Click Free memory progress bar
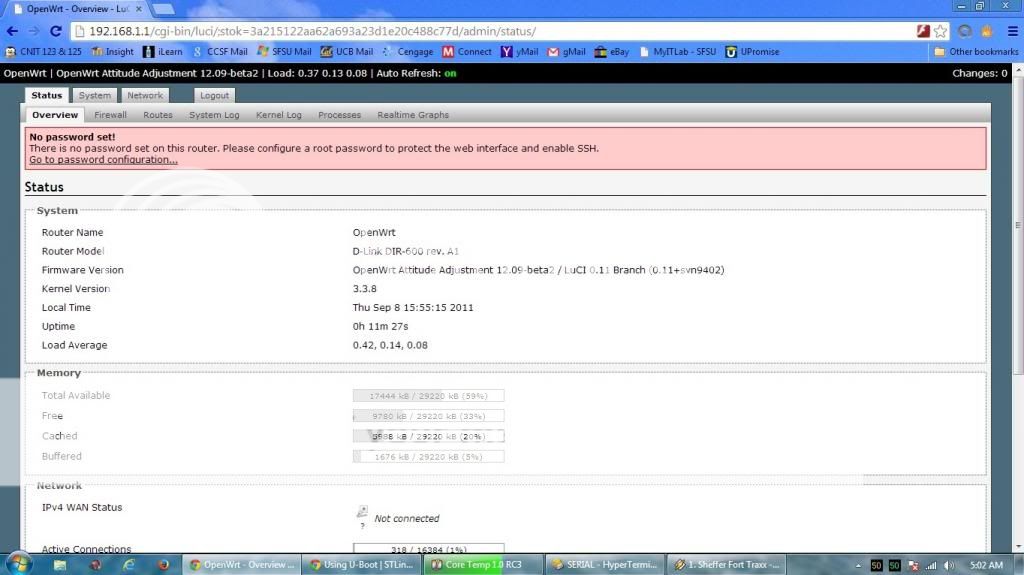This screenshot has width=1024, height=575. pyautogui.click(x=428, y=416)
